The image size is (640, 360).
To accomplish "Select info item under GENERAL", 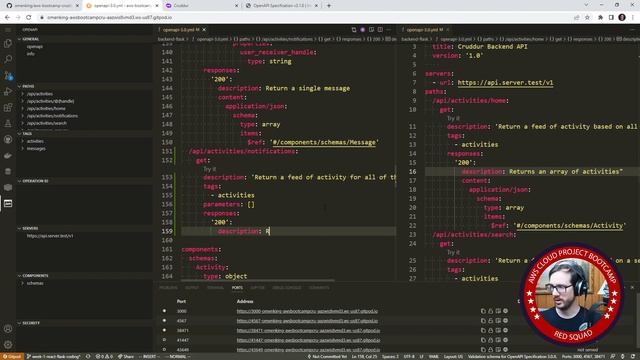I will 31,54.
